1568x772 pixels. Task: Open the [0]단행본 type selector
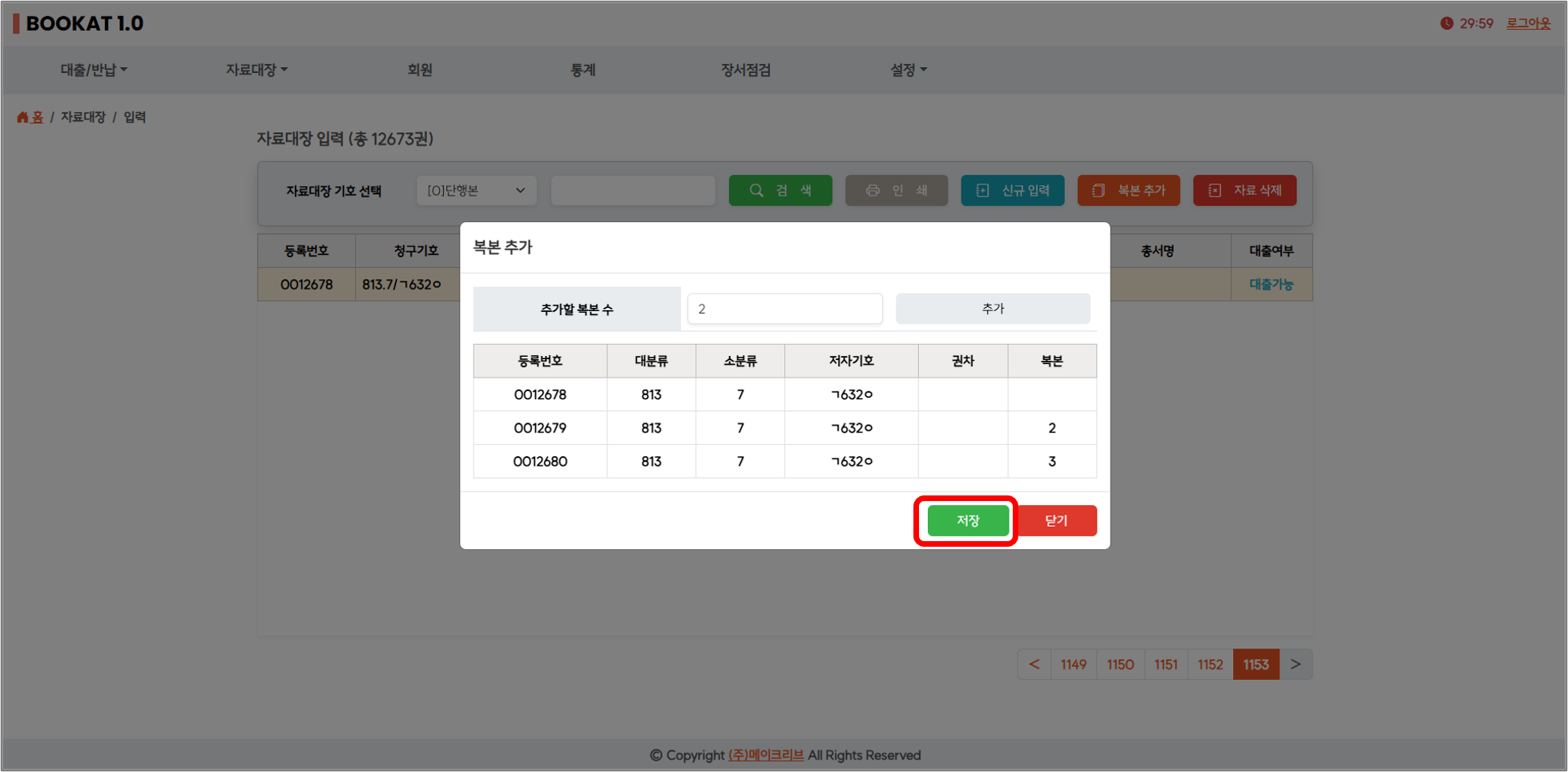(476, 191)
